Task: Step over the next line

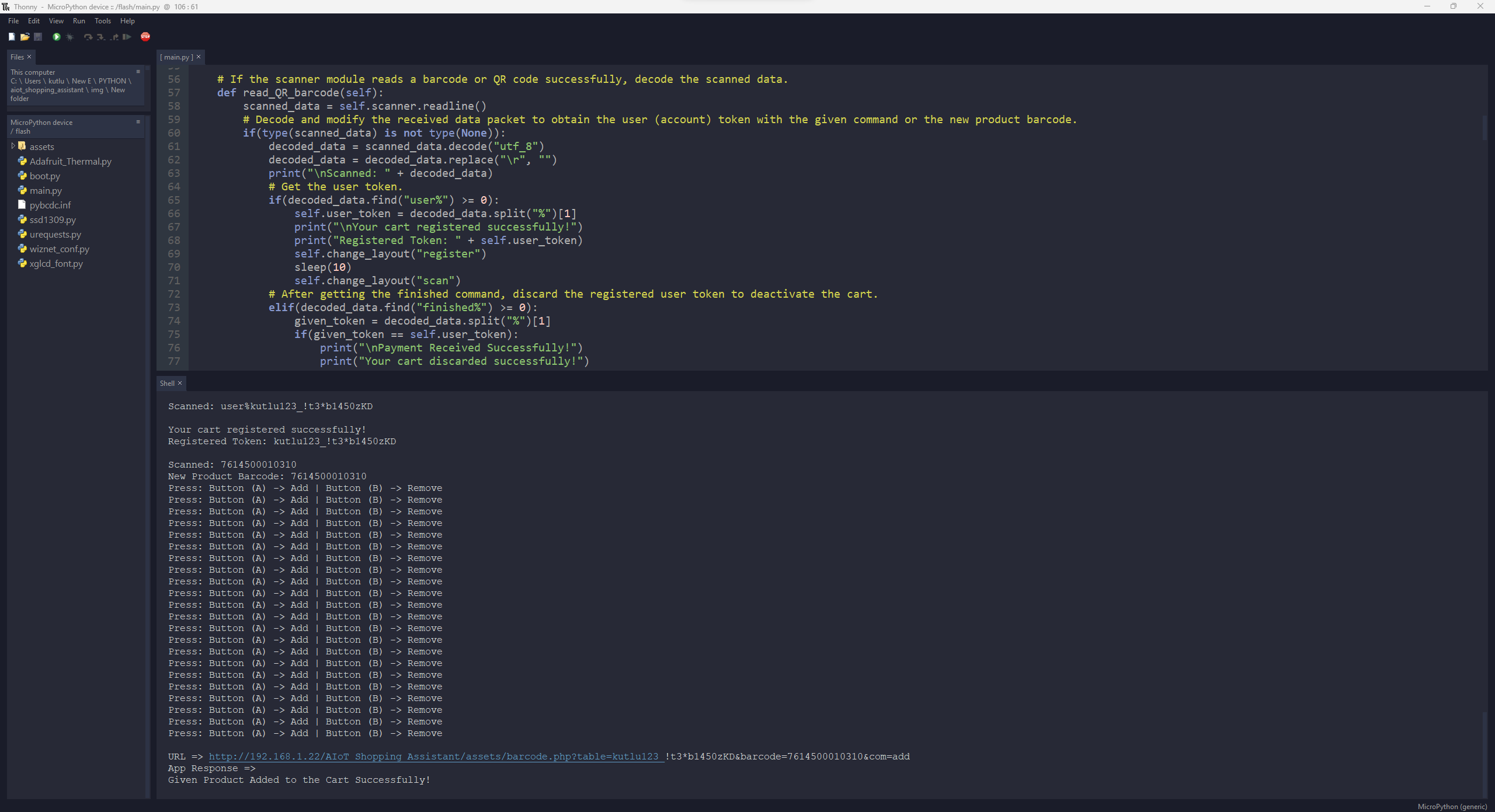Action: (x=88, y=37)
